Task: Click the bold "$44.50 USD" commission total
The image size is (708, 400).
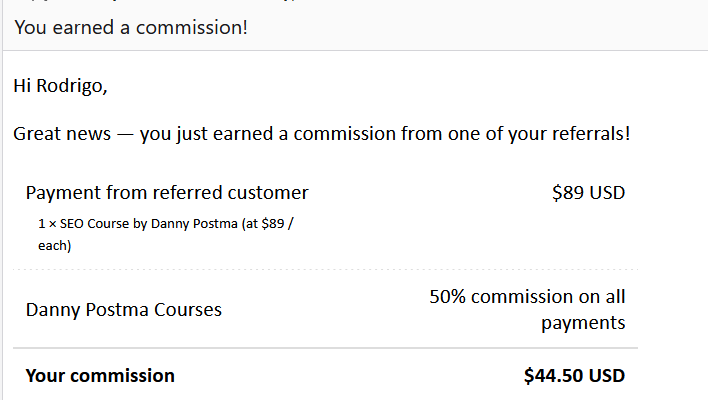Action: 574,376
